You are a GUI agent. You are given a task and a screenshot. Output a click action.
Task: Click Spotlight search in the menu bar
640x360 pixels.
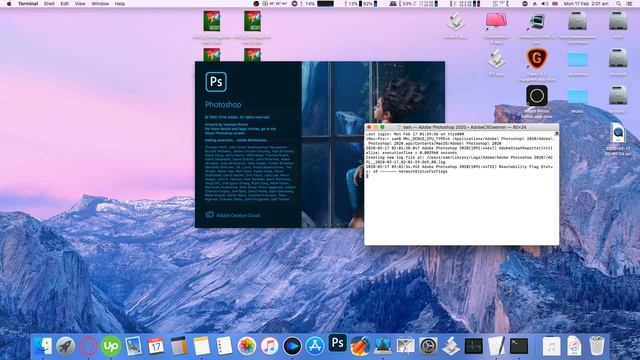click(x=619, y=4)
